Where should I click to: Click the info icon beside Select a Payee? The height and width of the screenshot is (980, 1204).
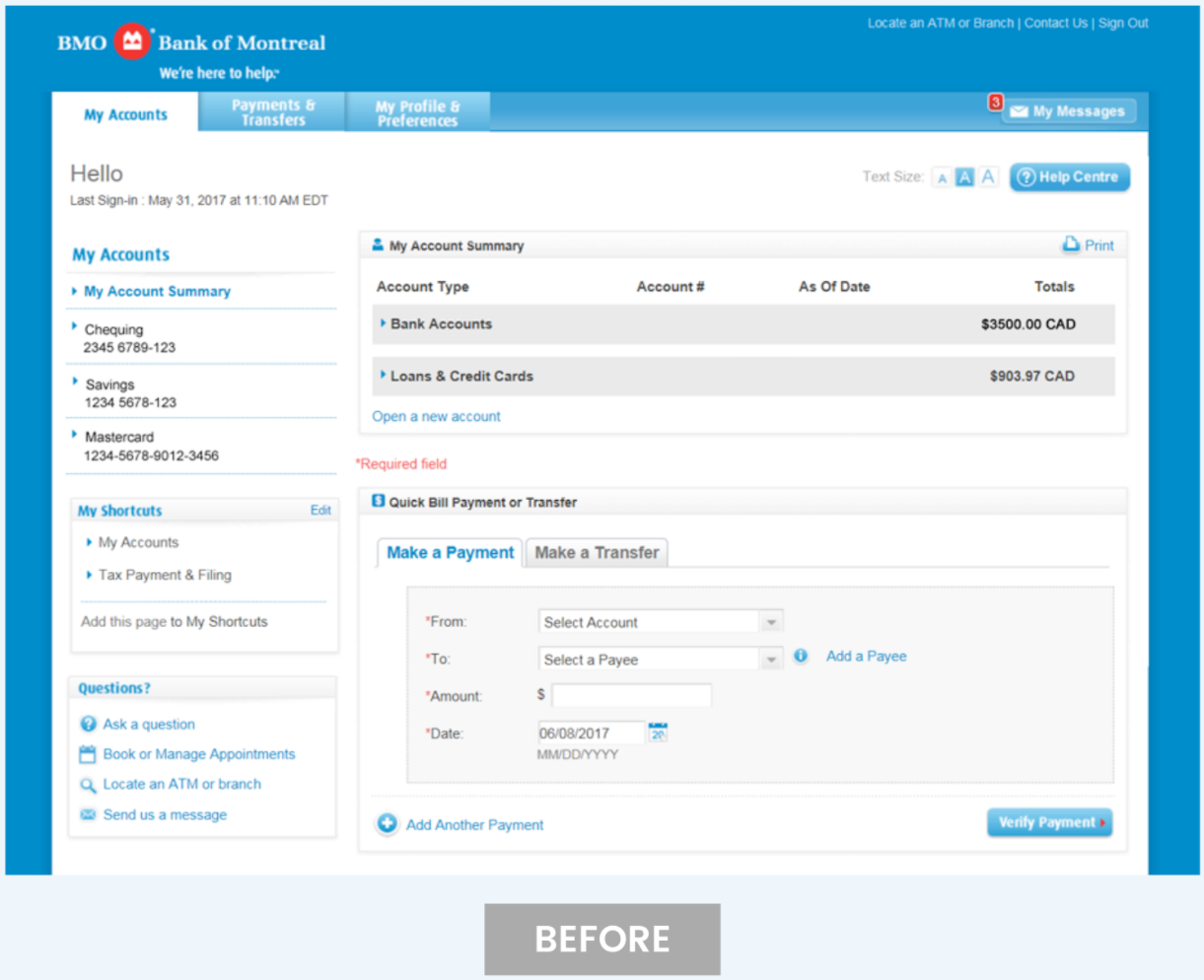pyautogui.click(x=801, y=656)
